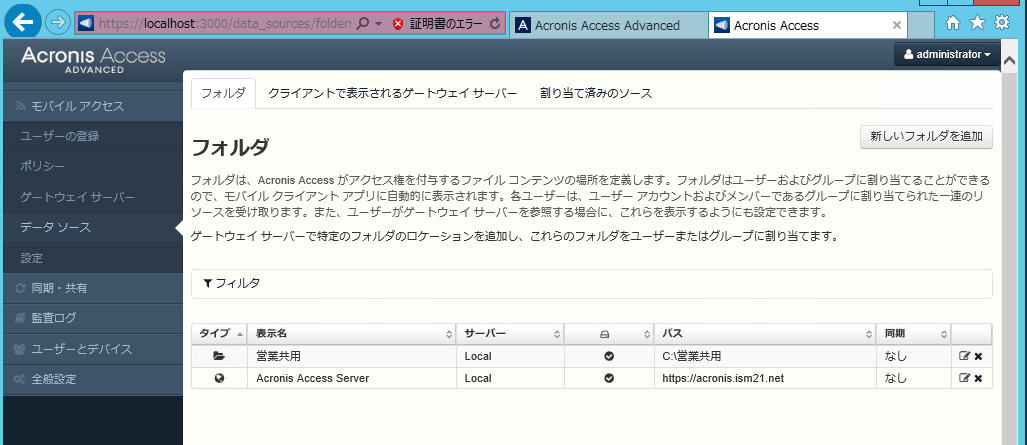The width and height of the screenshot is (1027, 445).
Task: Switch to Acronis Access Advanced browser tab
Action: point(606,25)
